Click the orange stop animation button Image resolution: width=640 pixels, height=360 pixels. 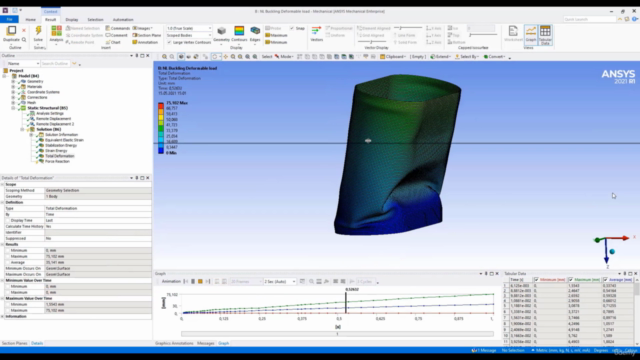coord(200,282)
